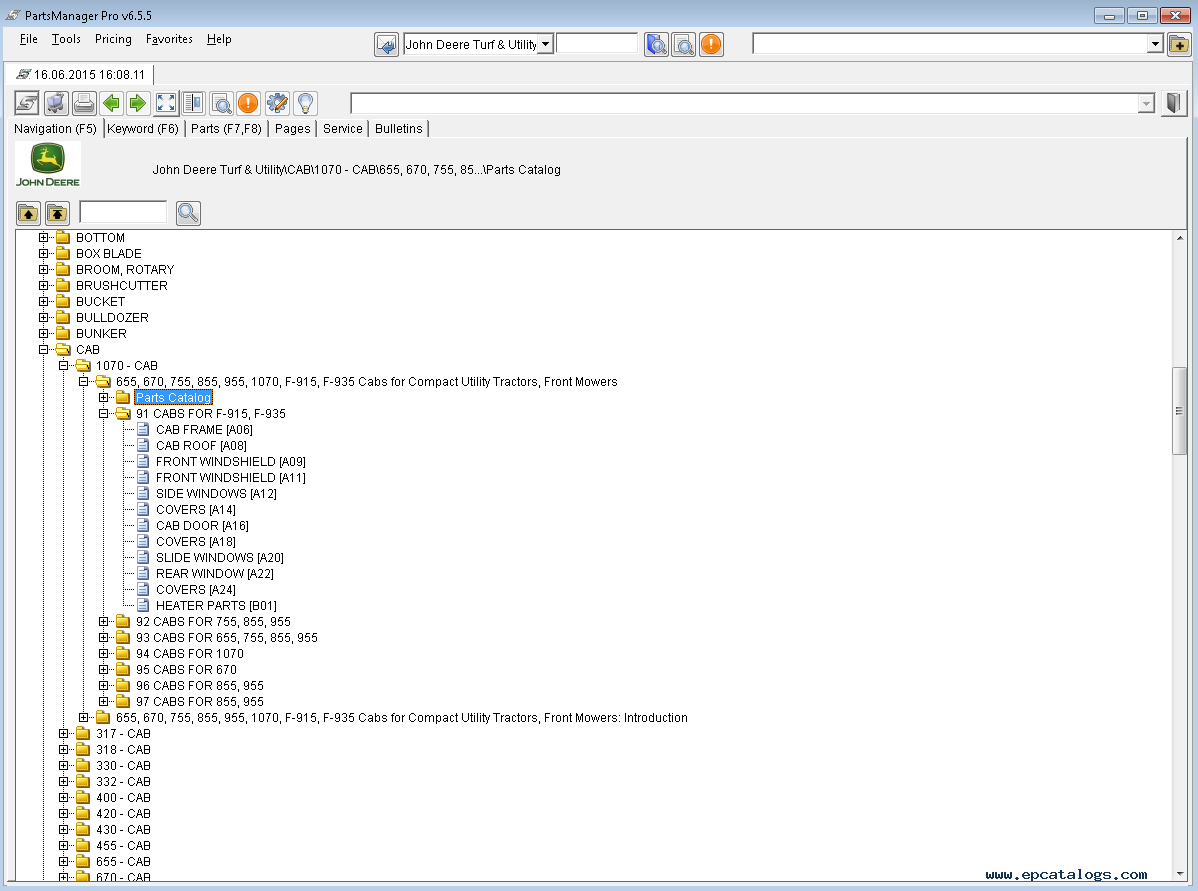Go back with the green left arrow
The height and width of the screenshot is (891, 1198).
click(x=111, y=103)
